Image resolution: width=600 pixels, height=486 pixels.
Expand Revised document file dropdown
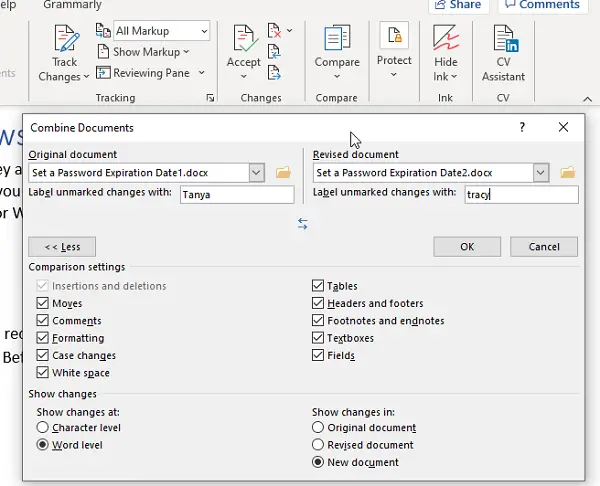click(541, 173)
